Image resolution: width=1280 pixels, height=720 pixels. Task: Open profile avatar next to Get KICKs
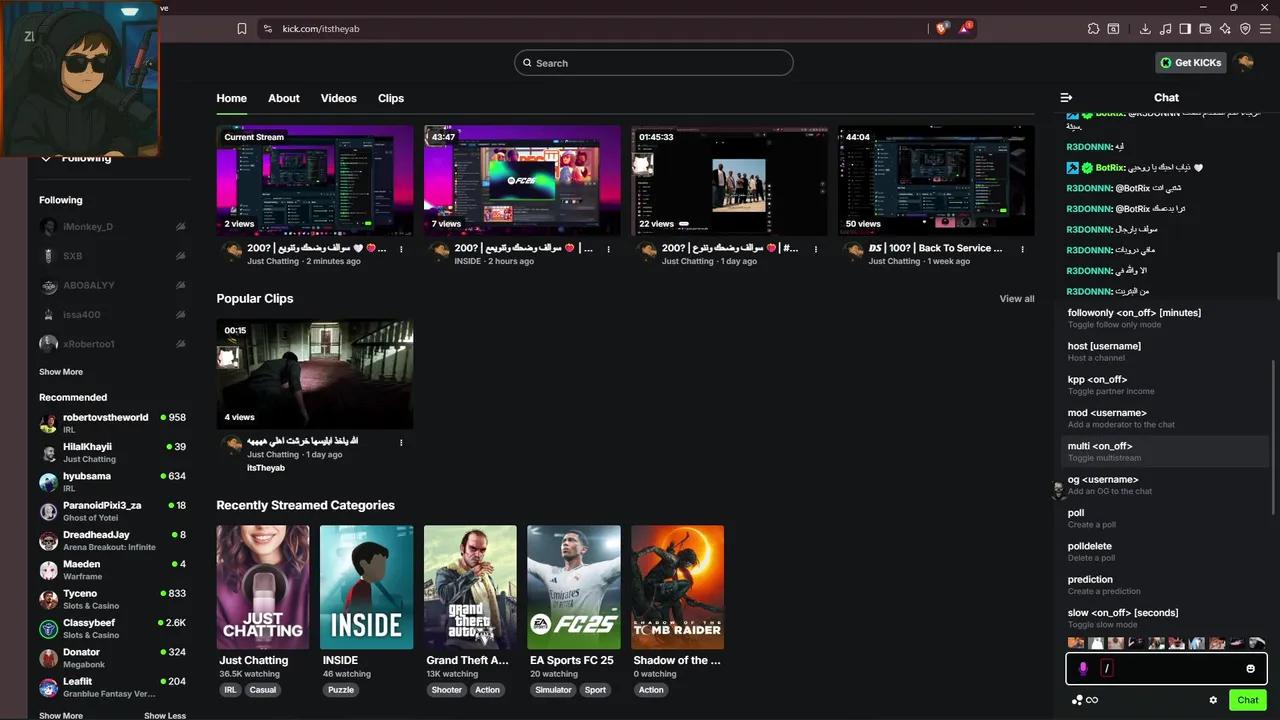coord(1245,63)
